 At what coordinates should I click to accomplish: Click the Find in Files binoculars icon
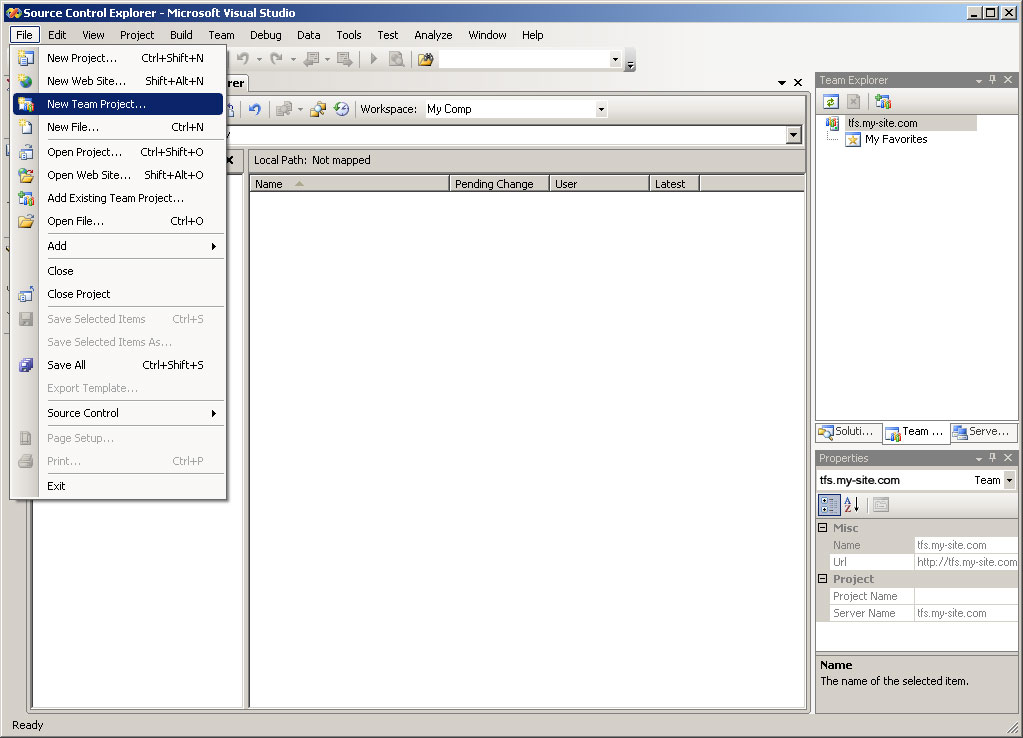tap(426, 59)
